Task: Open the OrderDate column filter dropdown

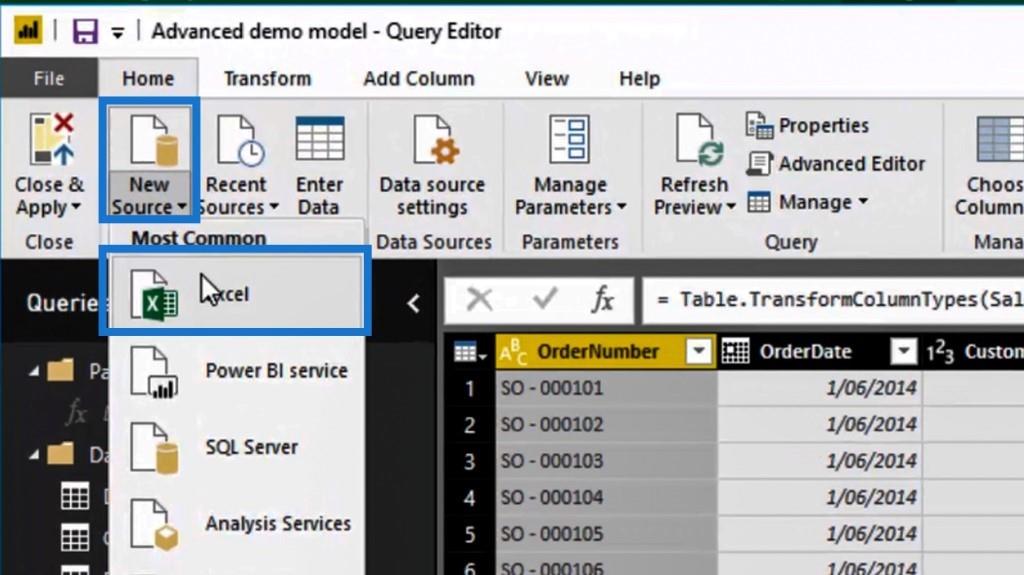Action: 904,352
